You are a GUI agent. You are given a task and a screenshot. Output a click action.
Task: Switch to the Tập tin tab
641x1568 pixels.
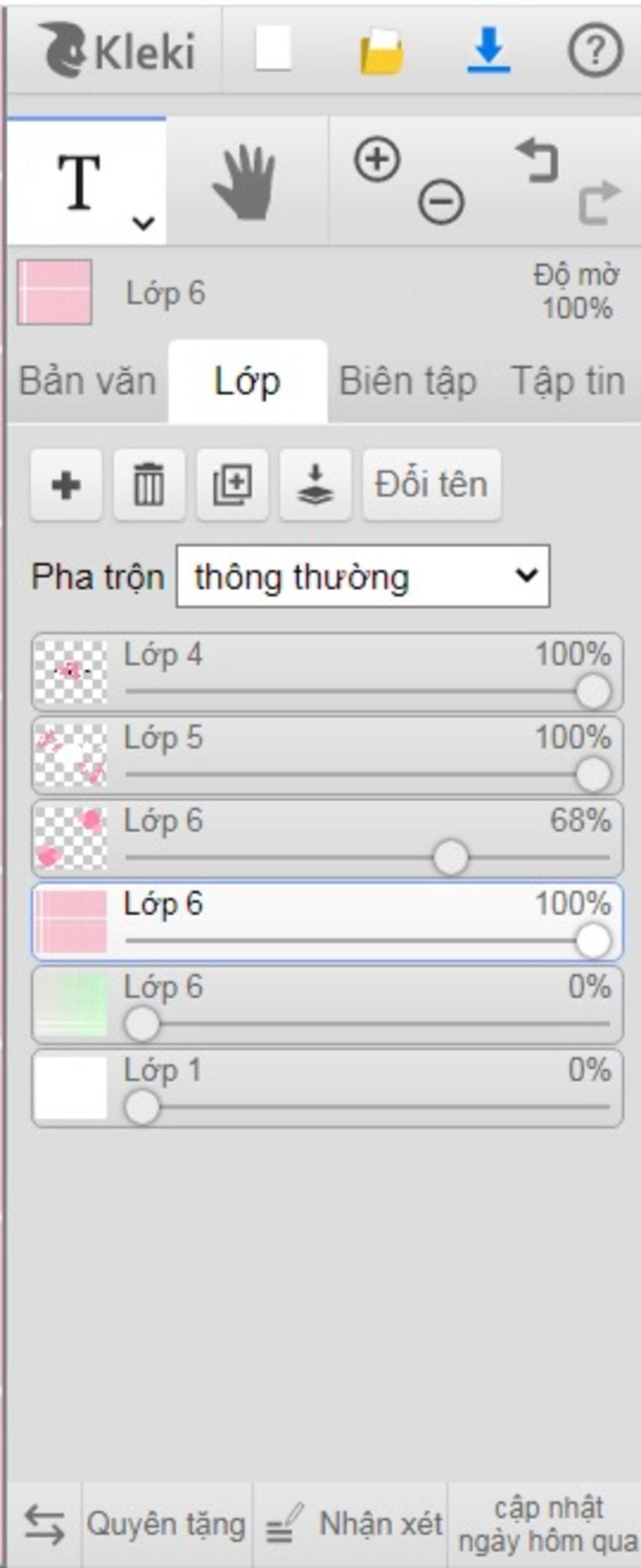point(568,382)
